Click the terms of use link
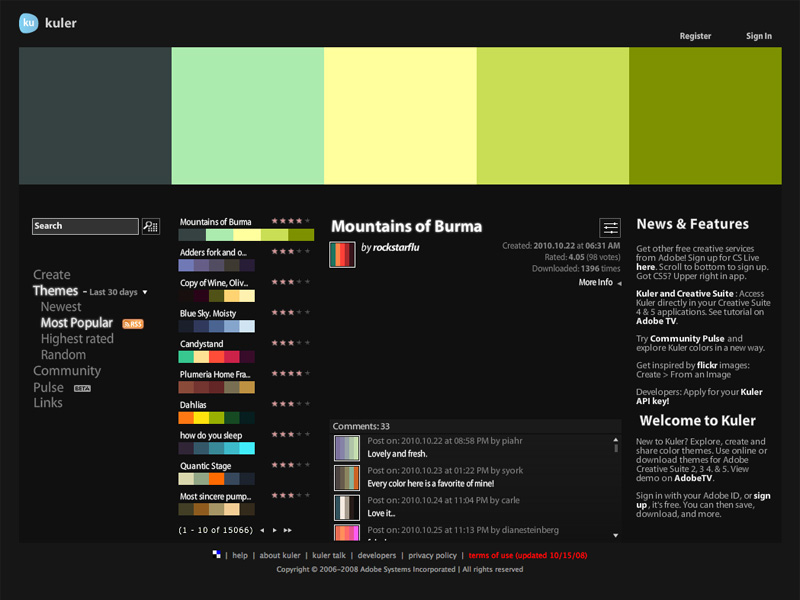This screenshot has height=600, width=800. (528, 555)
